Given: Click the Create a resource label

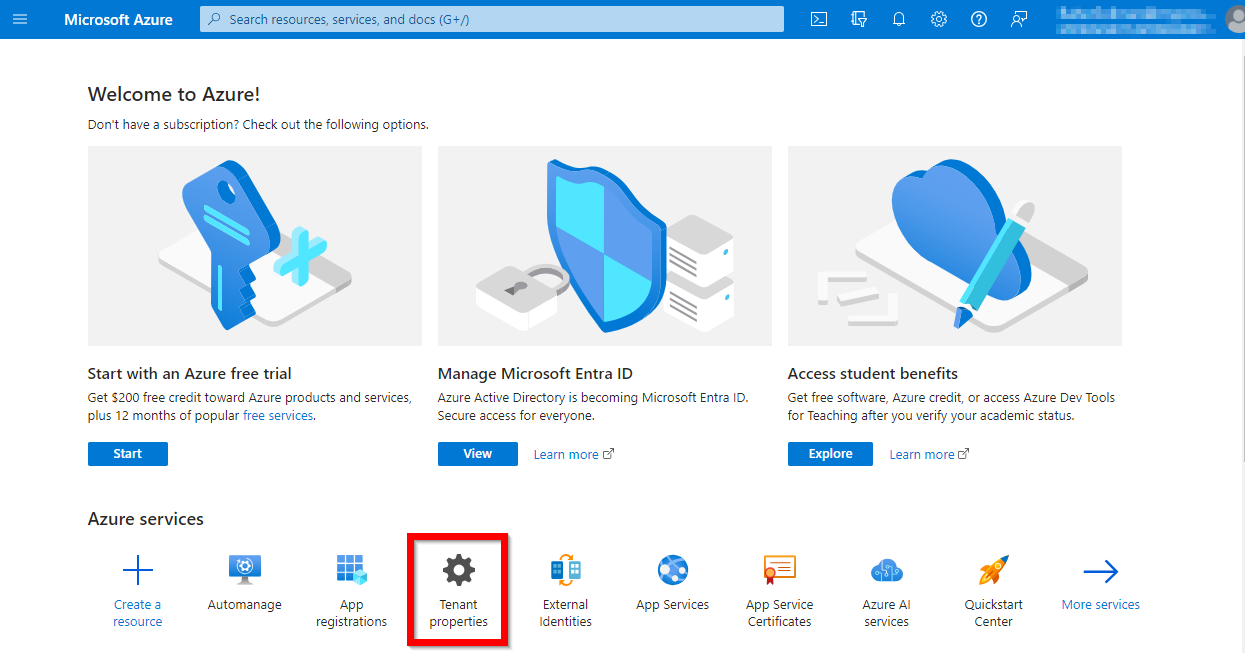Looking at the screenshot, I should [138, 613].
